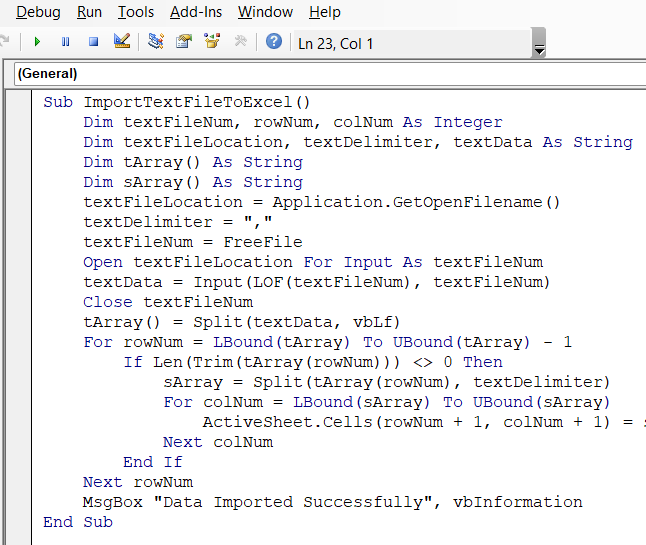Open the Tools menu
The image size is (646, 545).
tap(136, 12)
